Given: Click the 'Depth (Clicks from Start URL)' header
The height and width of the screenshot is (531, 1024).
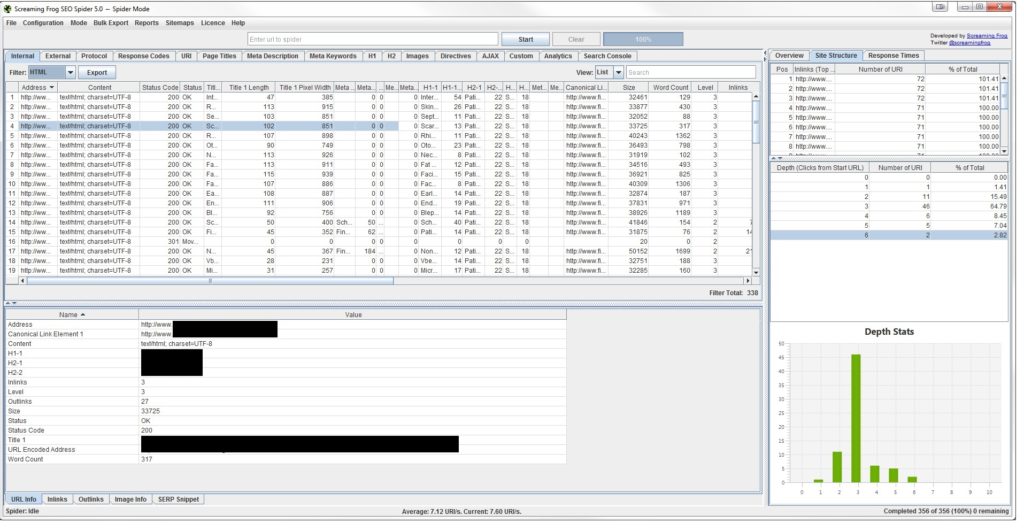Looking at the screenshot, I should pyautogui.click(x=820, y=168).
